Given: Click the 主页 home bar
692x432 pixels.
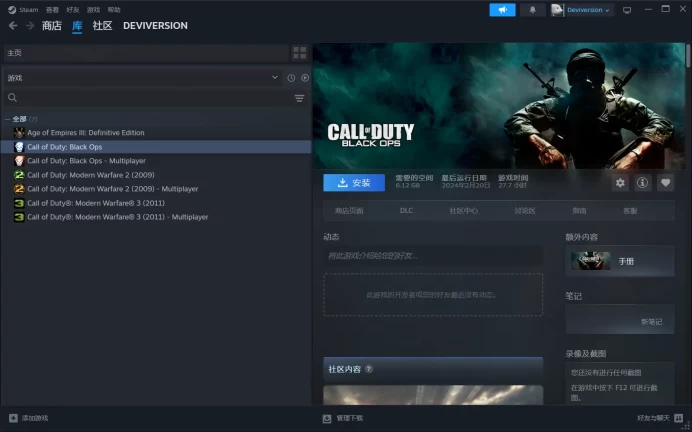Looking at the screenshot, I should 146,53.
